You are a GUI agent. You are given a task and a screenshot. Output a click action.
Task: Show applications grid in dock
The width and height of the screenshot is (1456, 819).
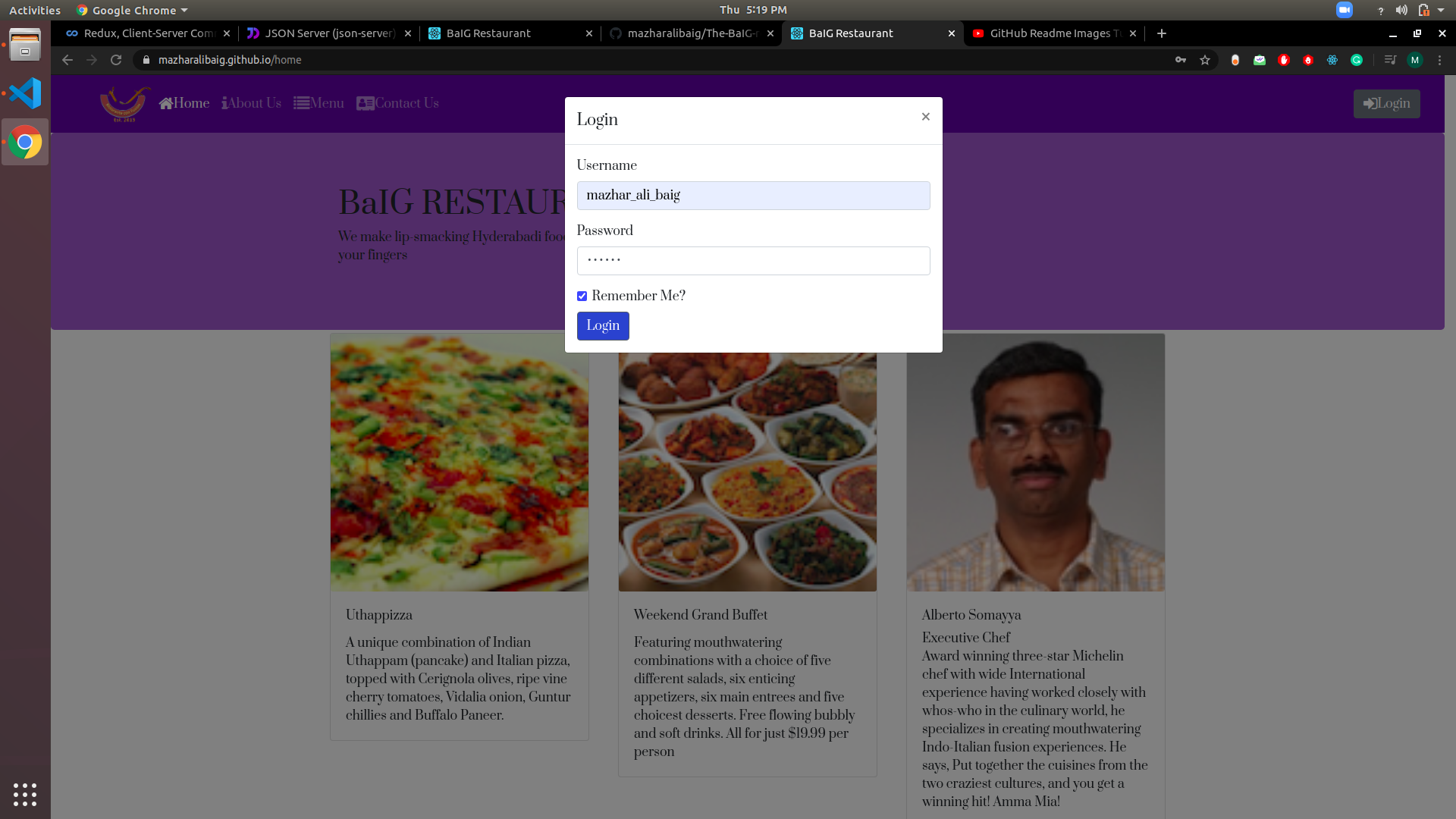point(25,794)
